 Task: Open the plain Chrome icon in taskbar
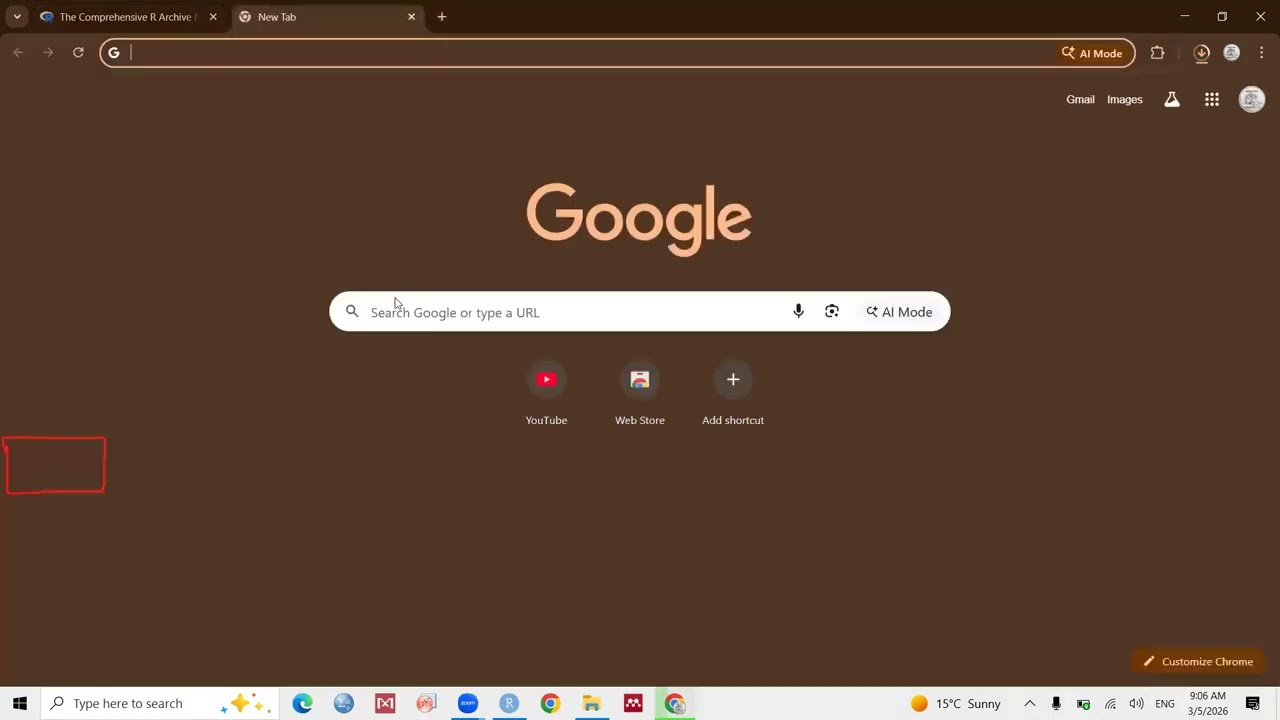(x=550, y=704)
